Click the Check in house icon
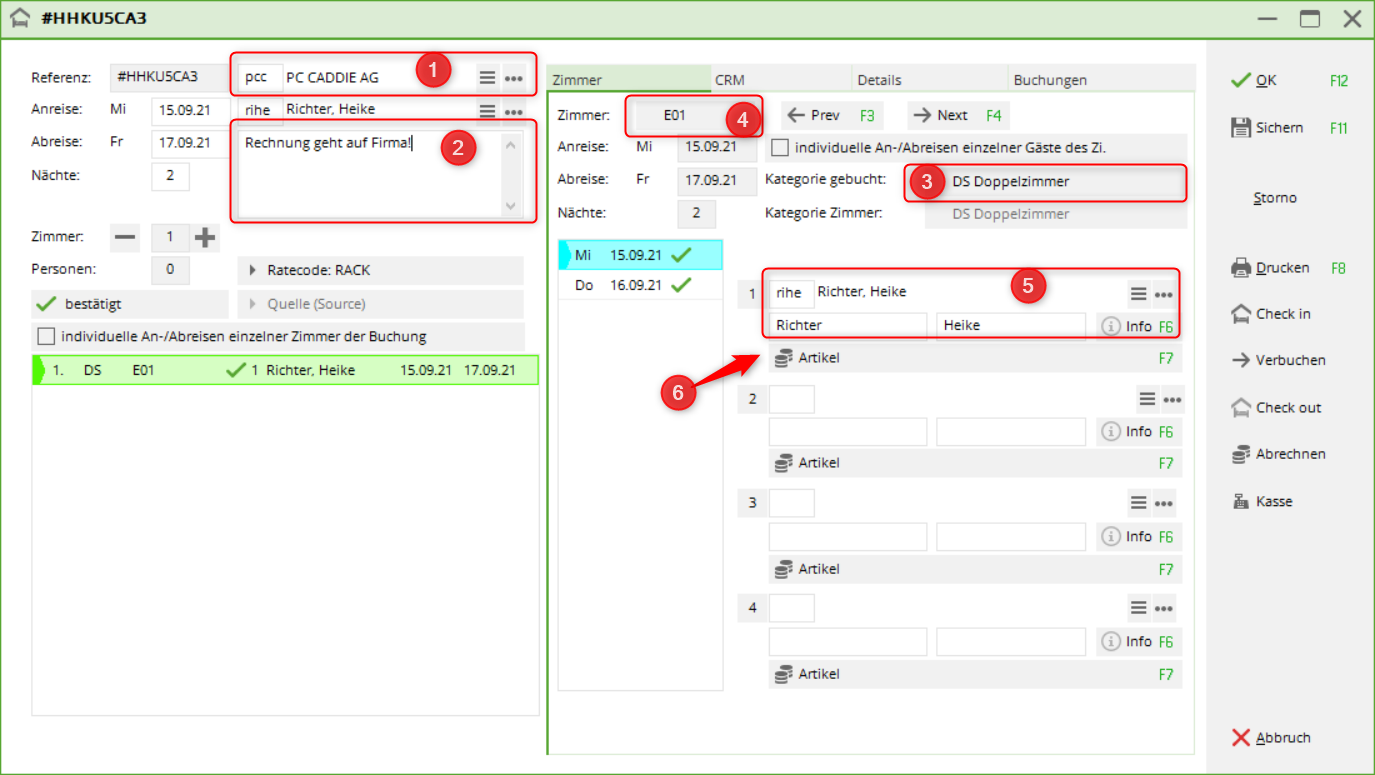The width and height of the screenshot is (1375, 775). pos(1241,314)
